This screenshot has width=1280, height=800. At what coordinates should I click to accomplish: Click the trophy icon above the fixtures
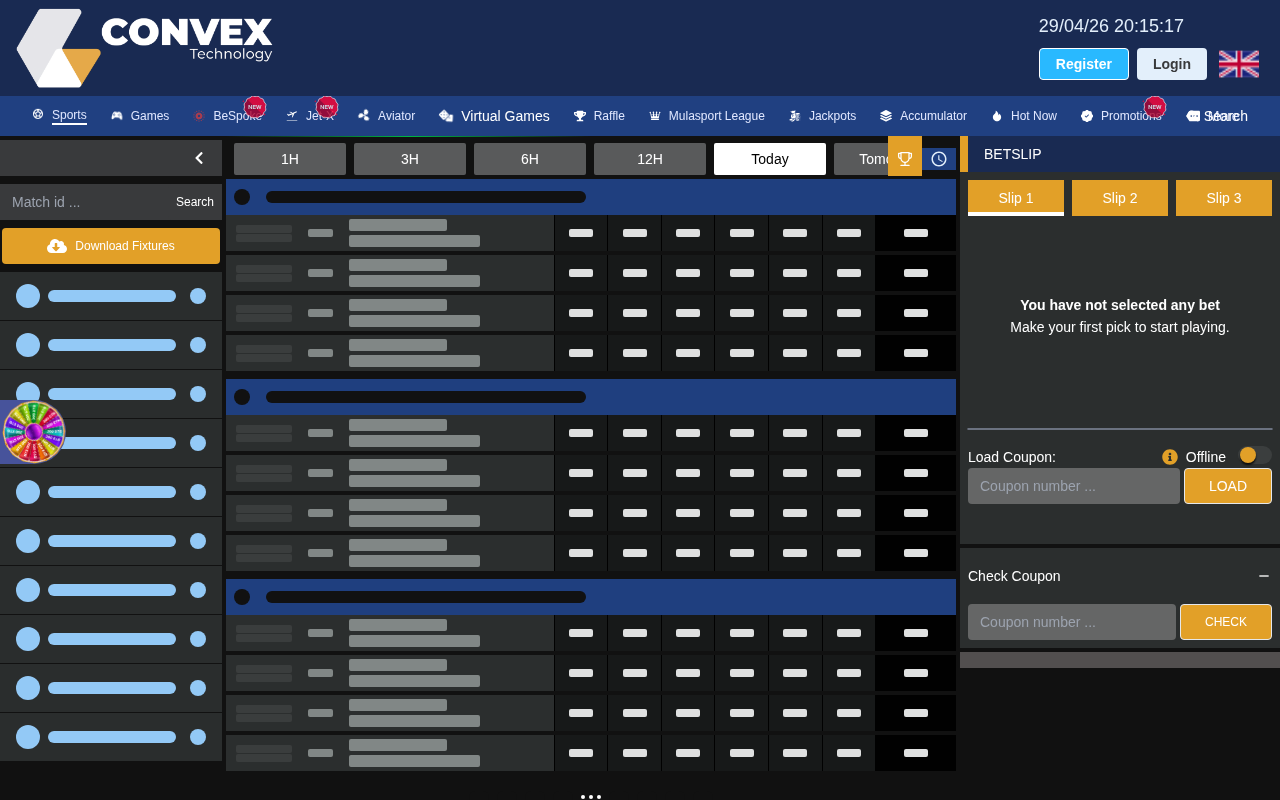point(905,158)
